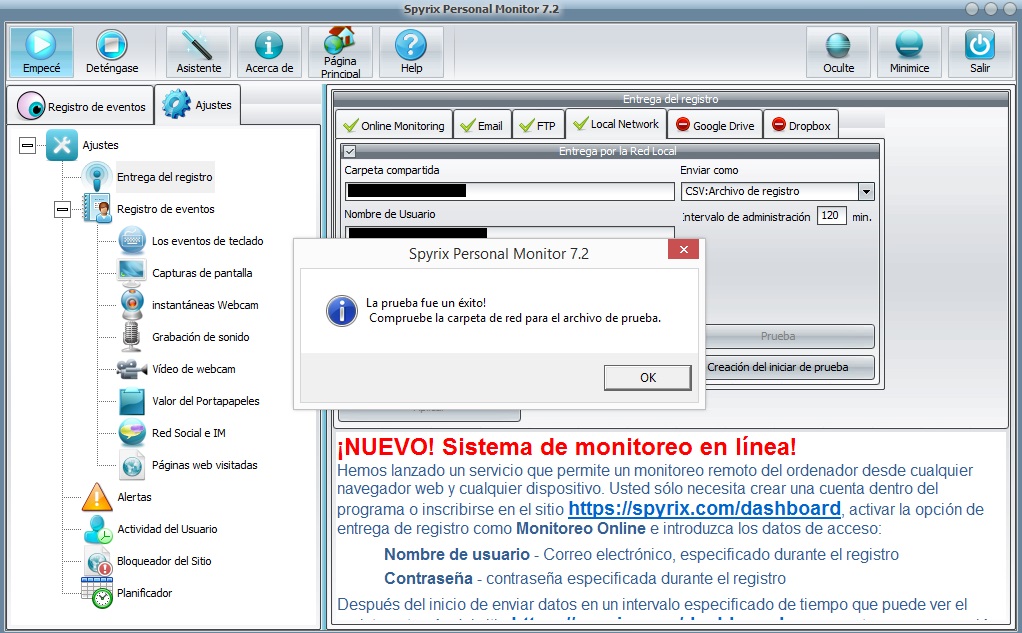Switch to Online Monitoring delivery tab
This screenshot has width=1022, height=633.
394,125
